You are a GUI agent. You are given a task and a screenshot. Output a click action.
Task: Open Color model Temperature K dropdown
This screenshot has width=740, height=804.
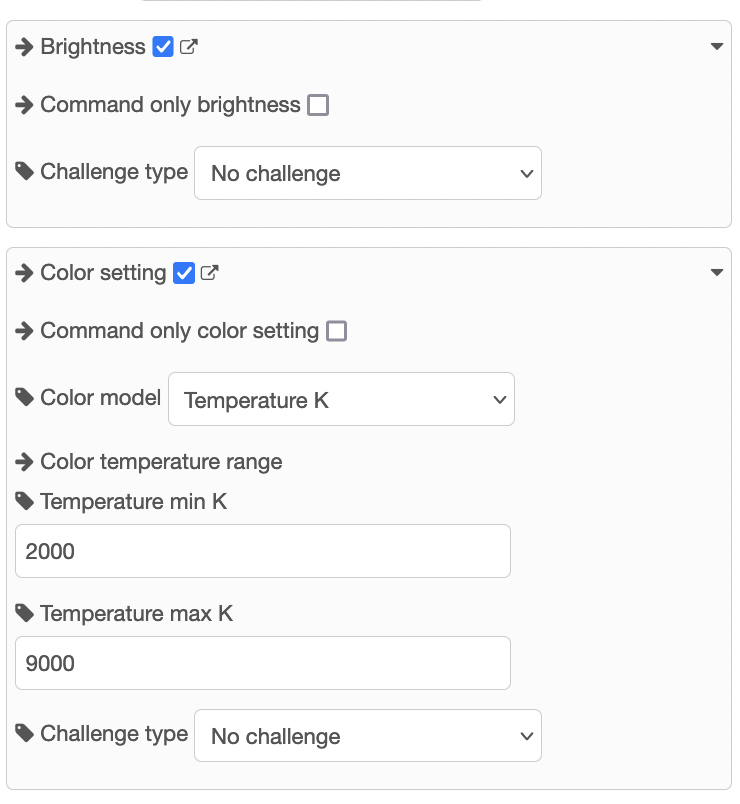341,400
